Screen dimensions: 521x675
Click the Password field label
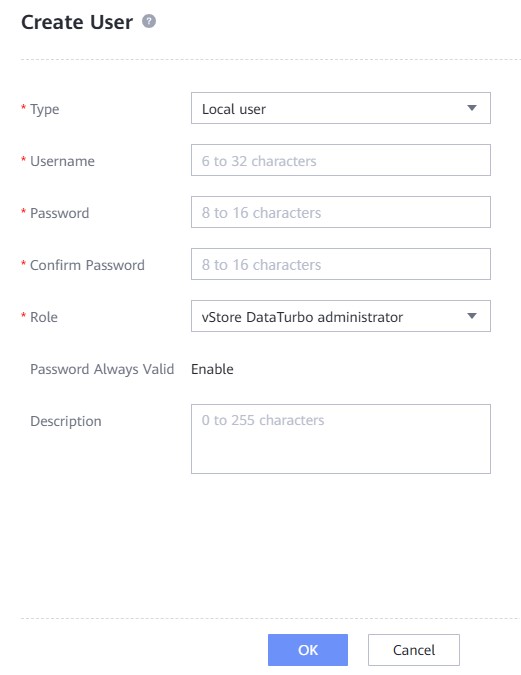pos(59,213)
